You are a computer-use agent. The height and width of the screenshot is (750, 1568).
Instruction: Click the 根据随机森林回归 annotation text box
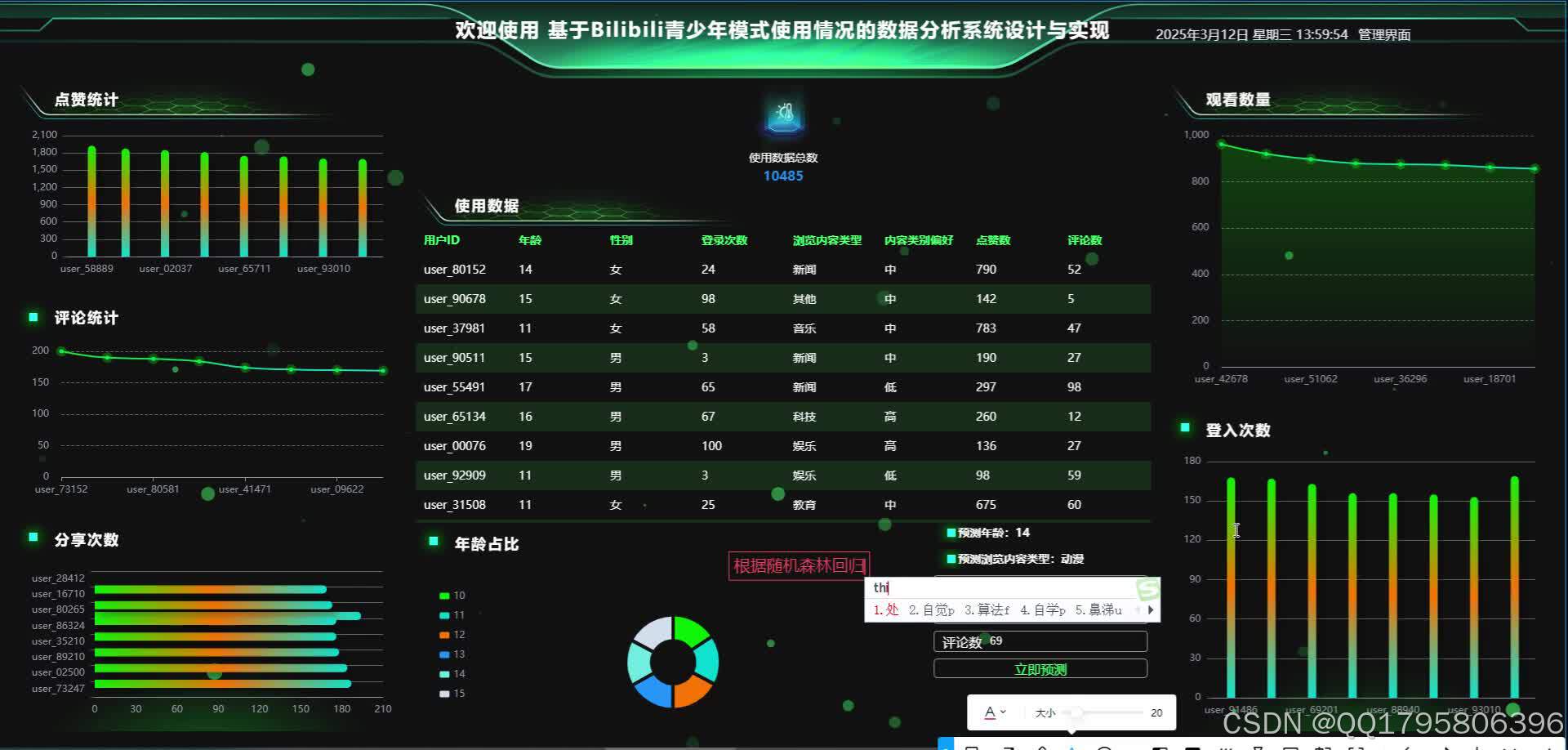pos(799,565)
